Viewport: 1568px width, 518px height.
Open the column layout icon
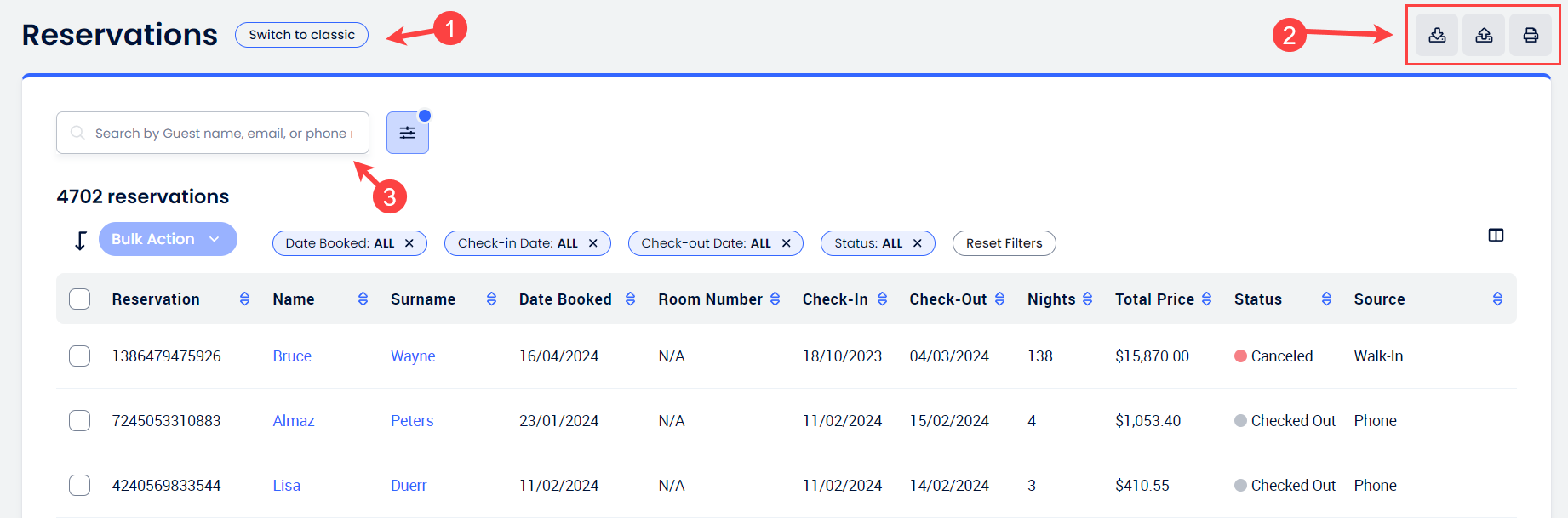[1496, 235]
